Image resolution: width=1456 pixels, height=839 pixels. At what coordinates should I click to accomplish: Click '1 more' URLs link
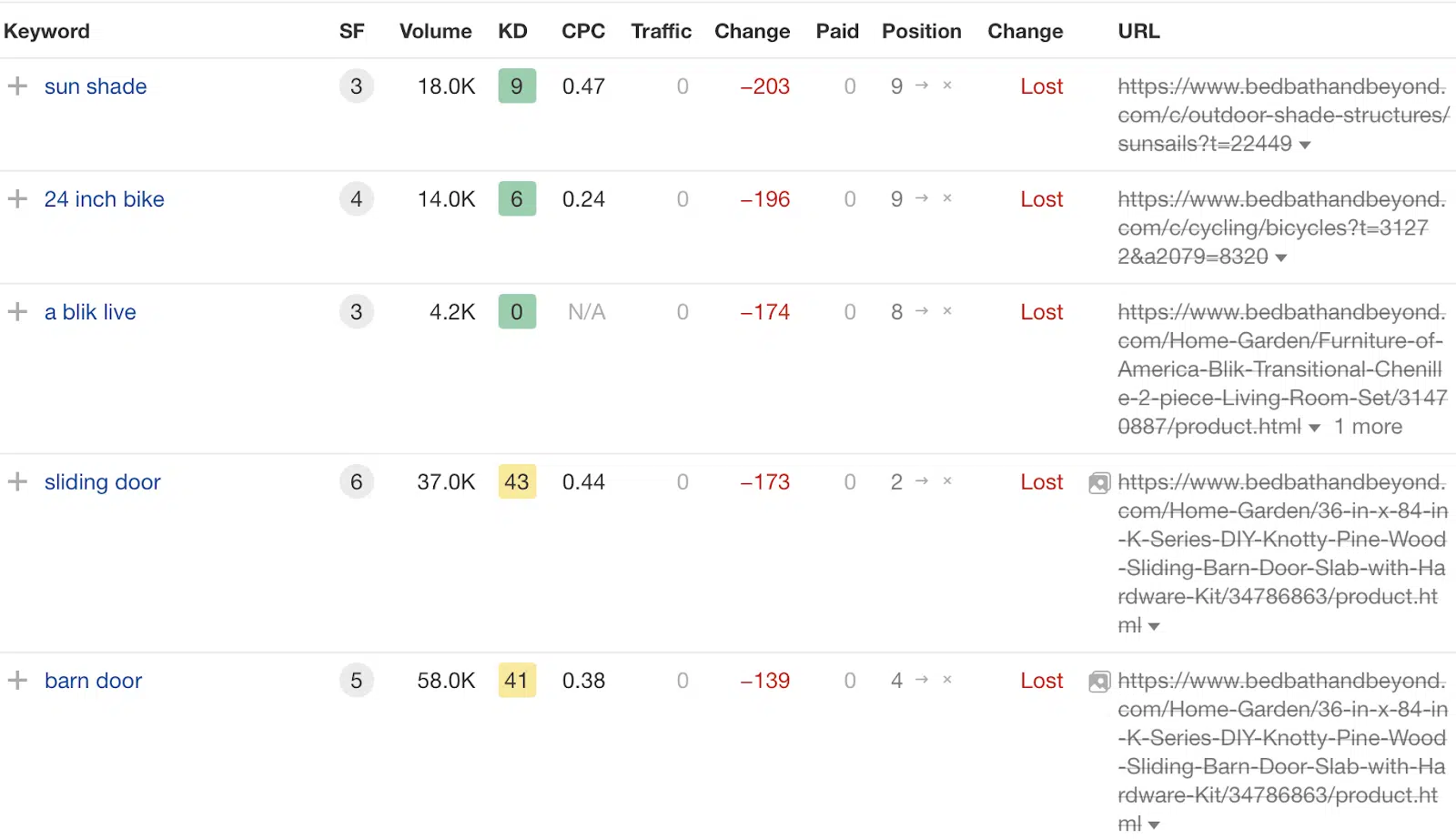point(1368,427)
